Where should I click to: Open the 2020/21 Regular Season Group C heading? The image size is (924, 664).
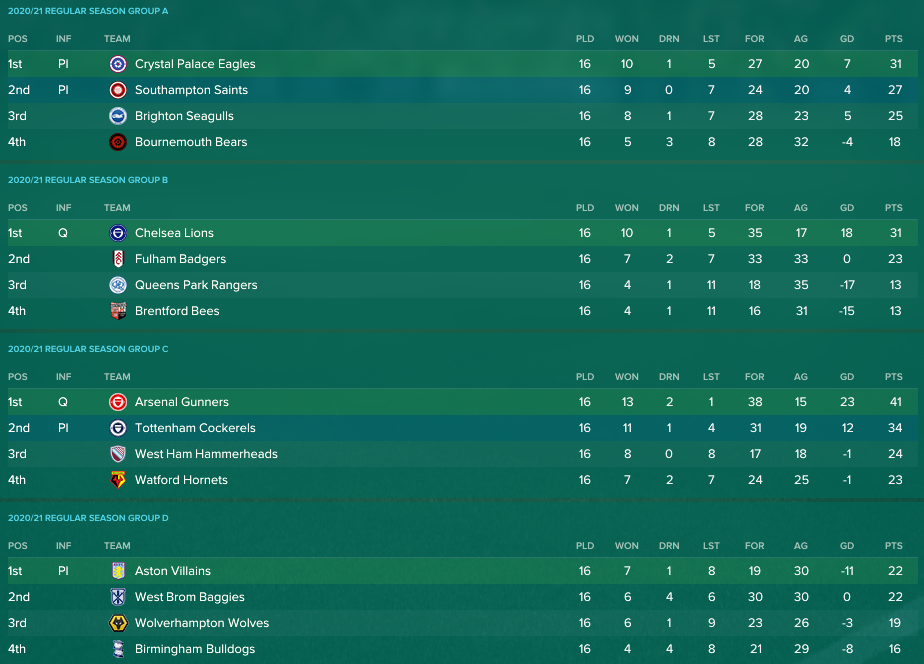coord(88,349)
